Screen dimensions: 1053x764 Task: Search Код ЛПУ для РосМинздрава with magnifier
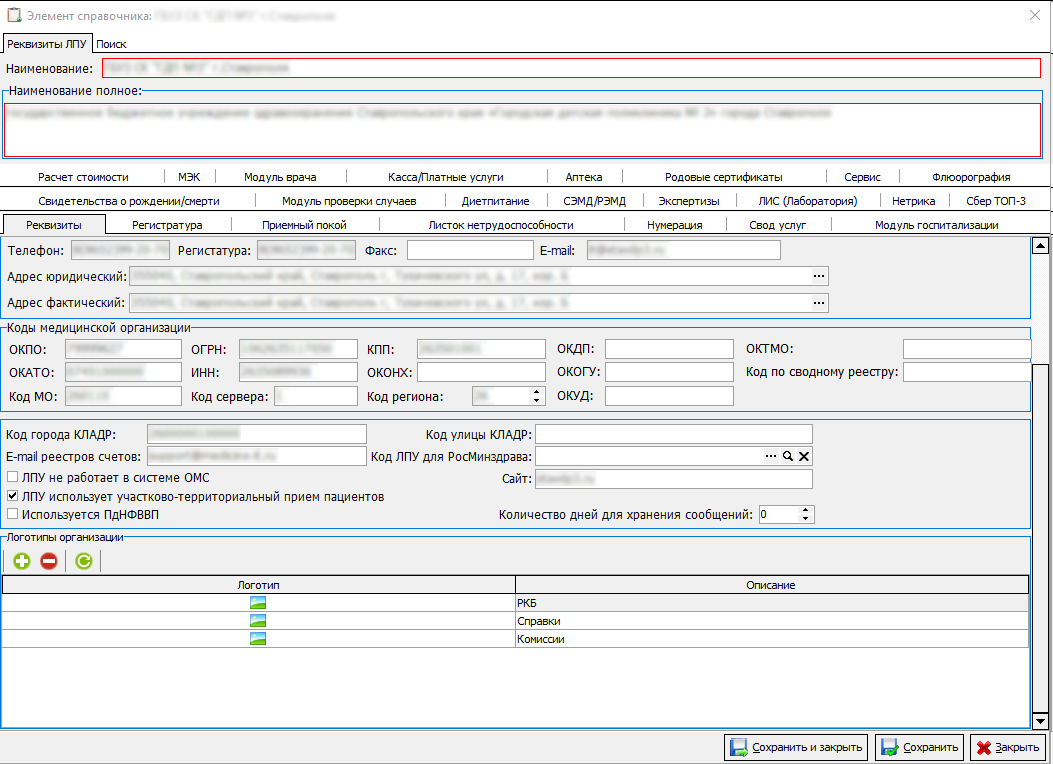[788, 457]
